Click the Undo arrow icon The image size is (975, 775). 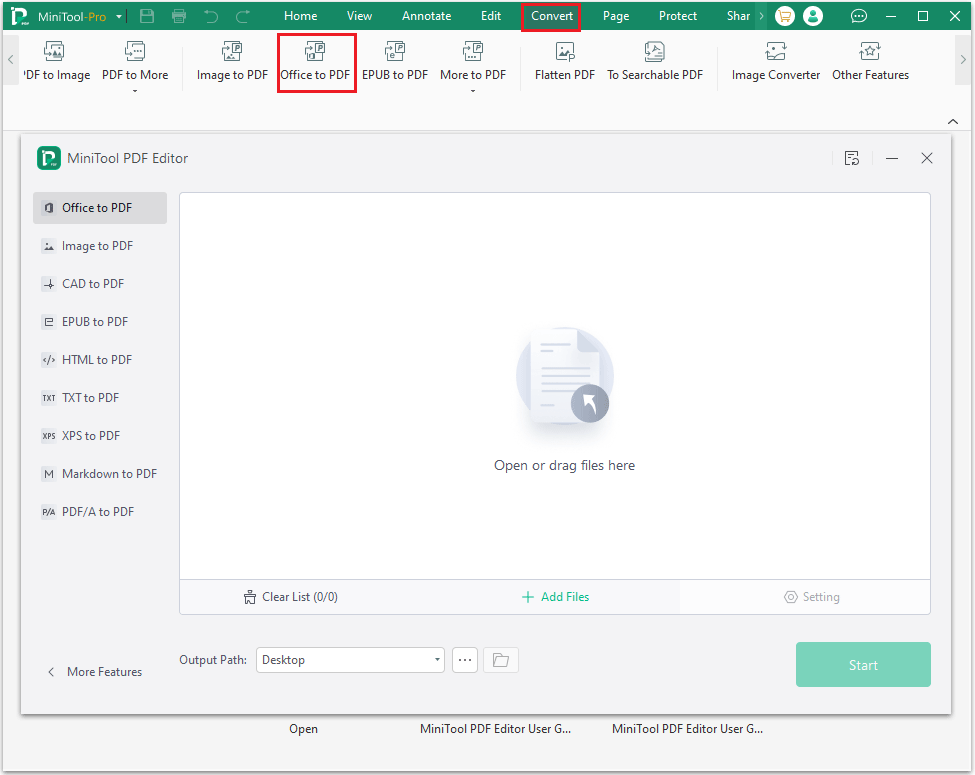tap(211, 16)
